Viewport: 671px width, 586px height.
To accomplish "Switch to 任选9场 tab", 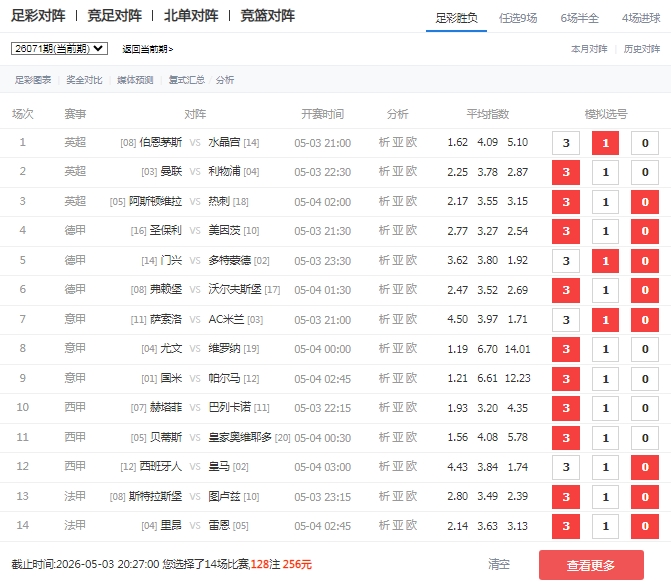I will [x=518, y=18].
